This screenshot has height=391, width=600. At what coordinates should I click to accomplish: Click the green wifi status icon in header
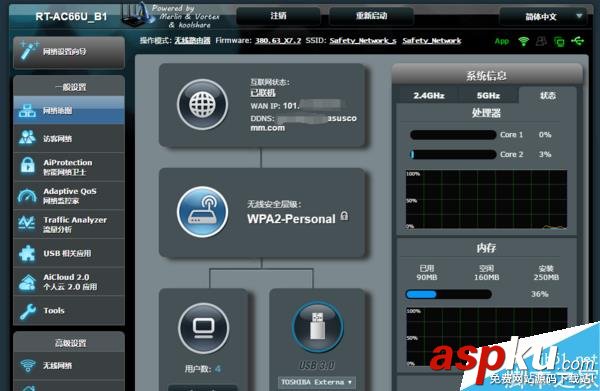tap(523, 41)
